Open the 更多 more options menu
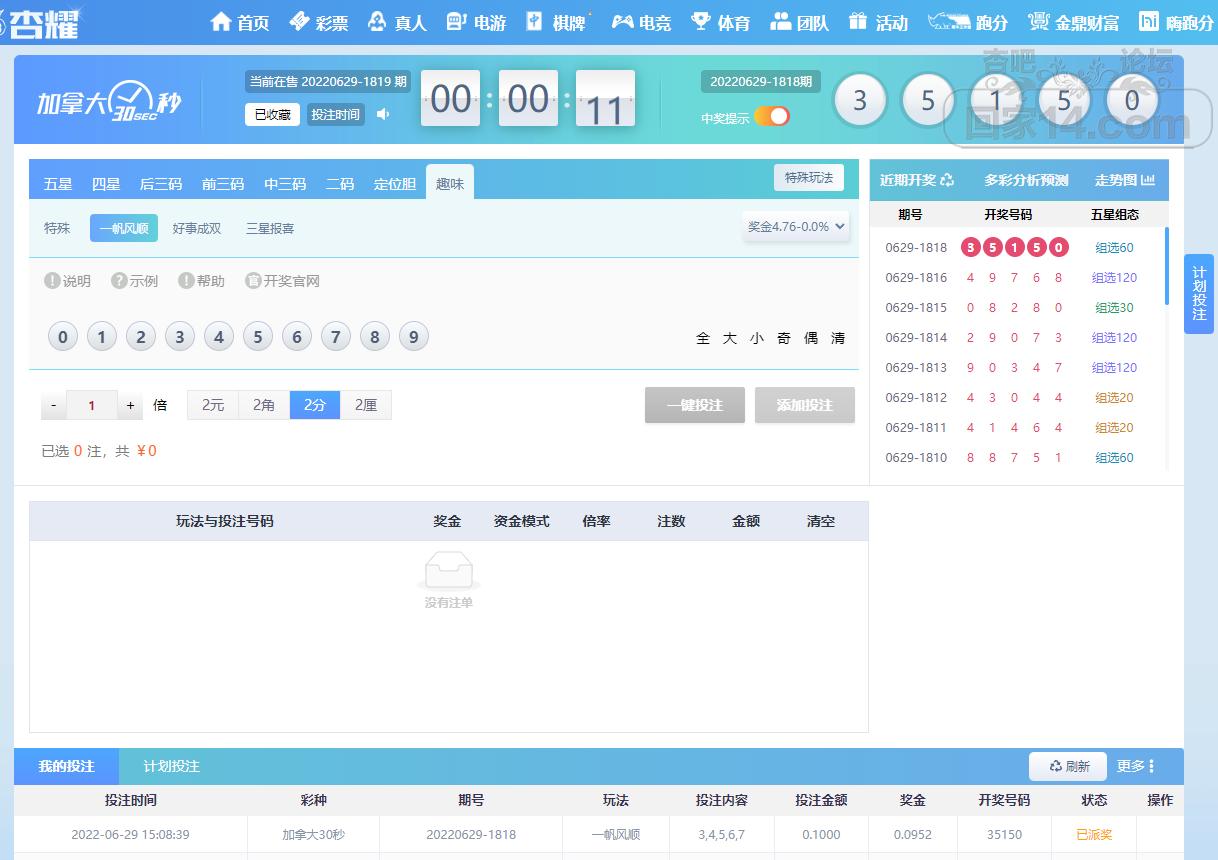The image size is (1218, 860). coord(1136,766)
